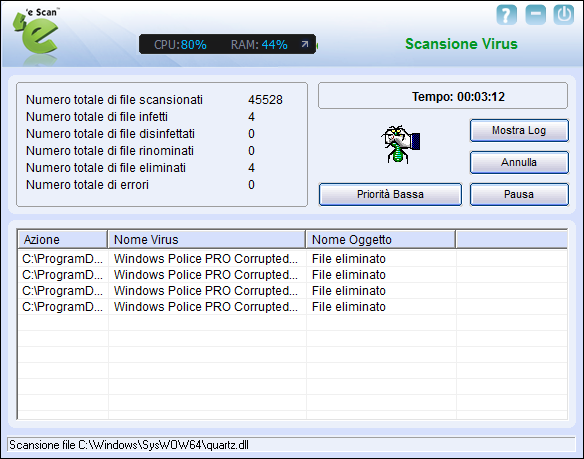584x459 pixels.
Task: Sort results by Azione column header
Action: point(63,240)
